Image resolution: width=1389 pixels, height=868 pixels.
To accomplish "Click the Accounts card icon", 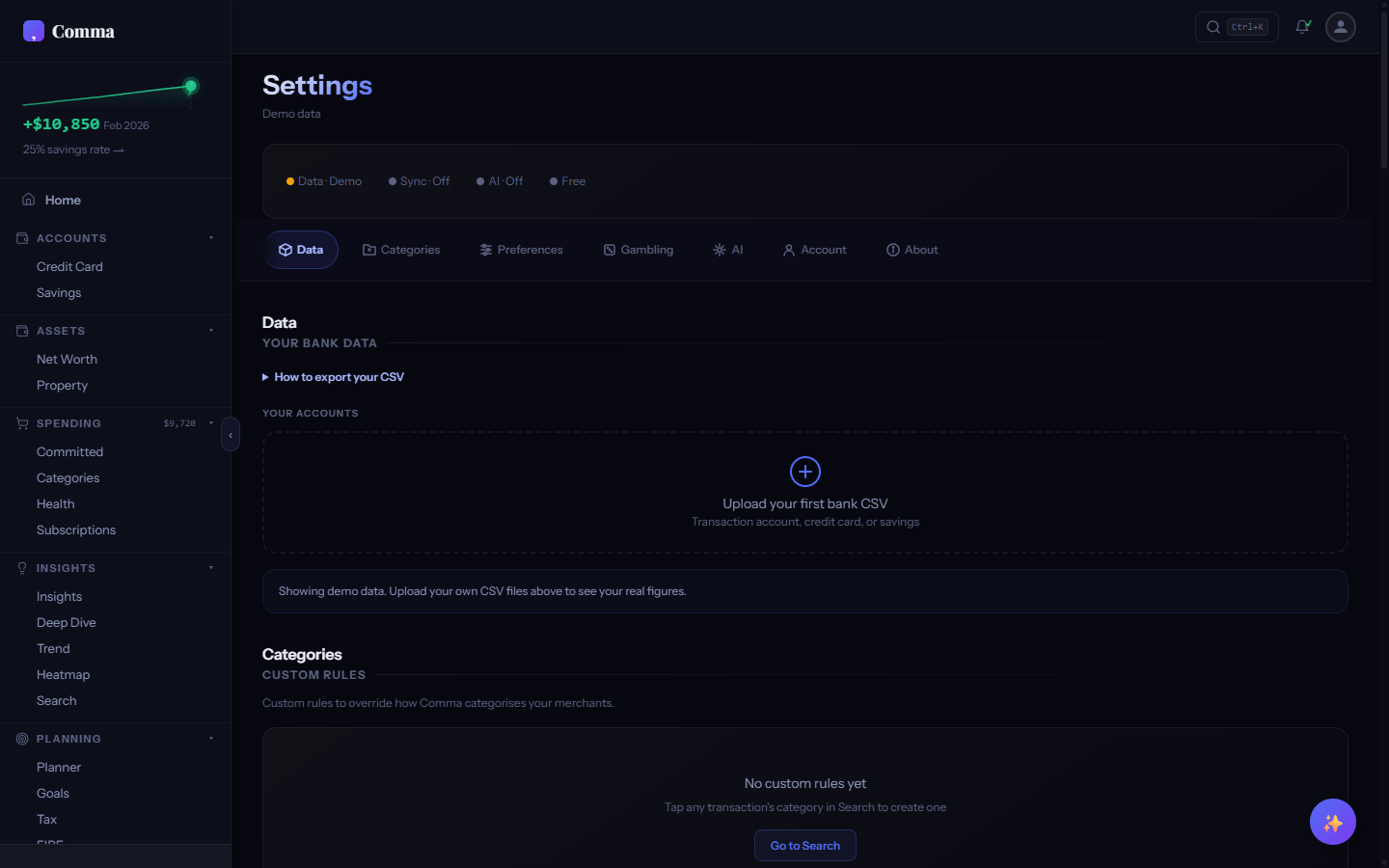I will click(21, 238).
